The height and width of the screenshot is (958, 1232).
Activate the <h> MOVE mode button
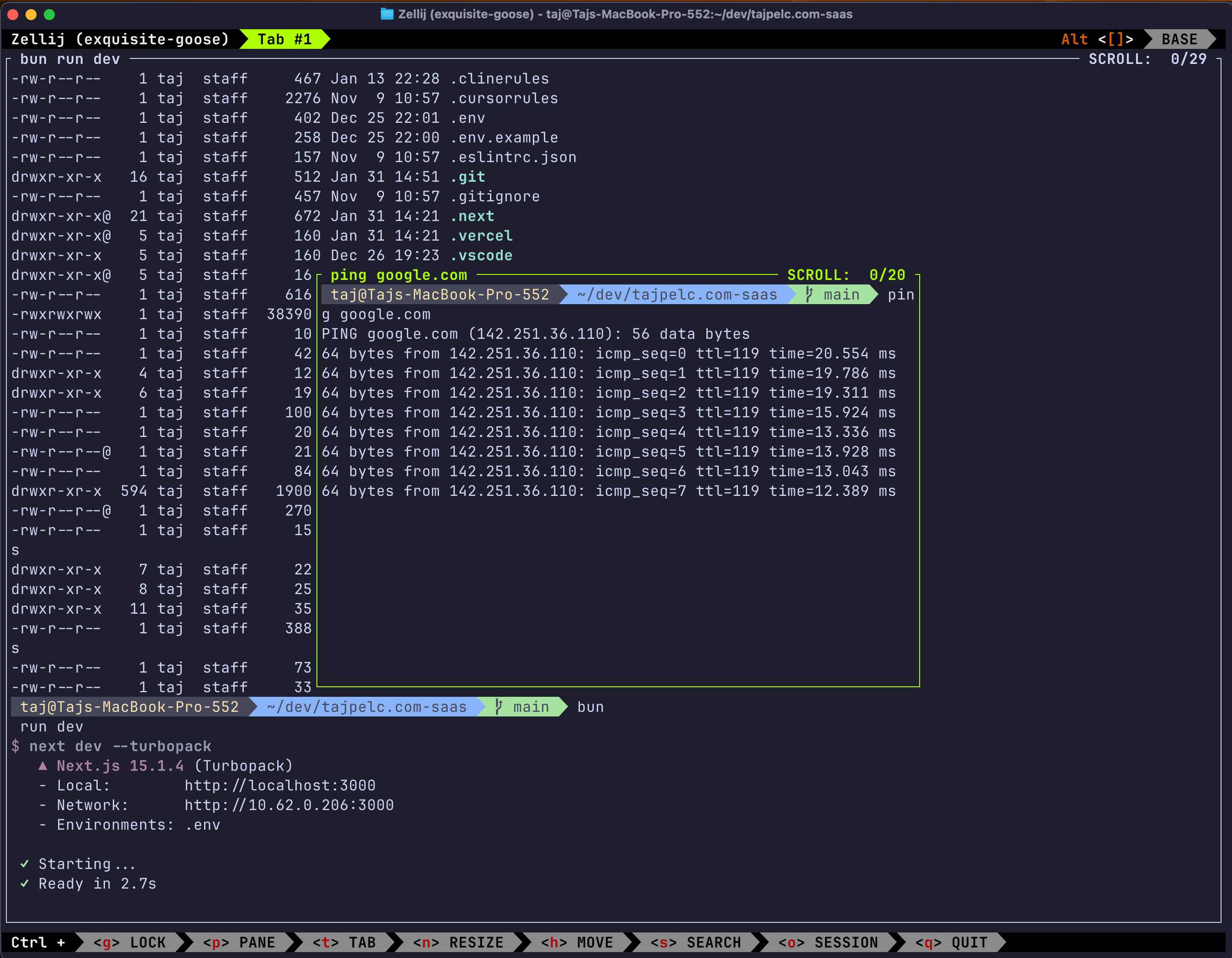[x=577, y=942]
